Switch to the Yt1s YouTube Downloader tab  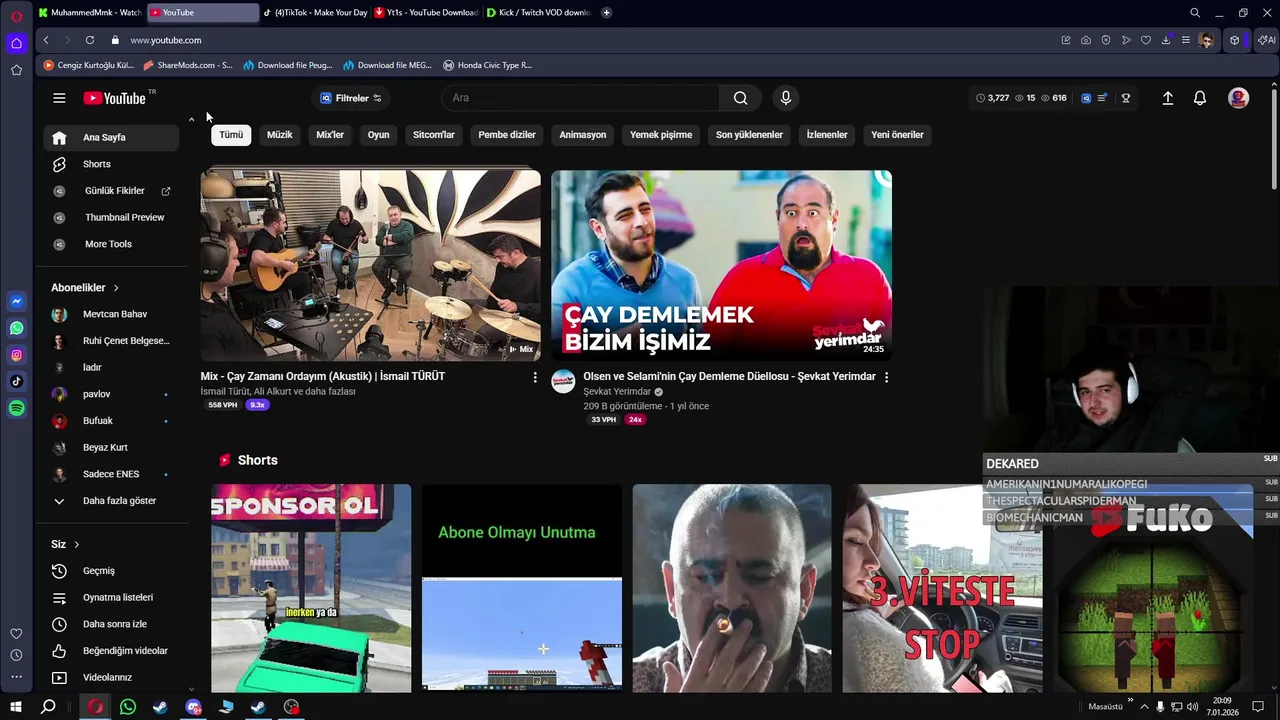point(426,13)
